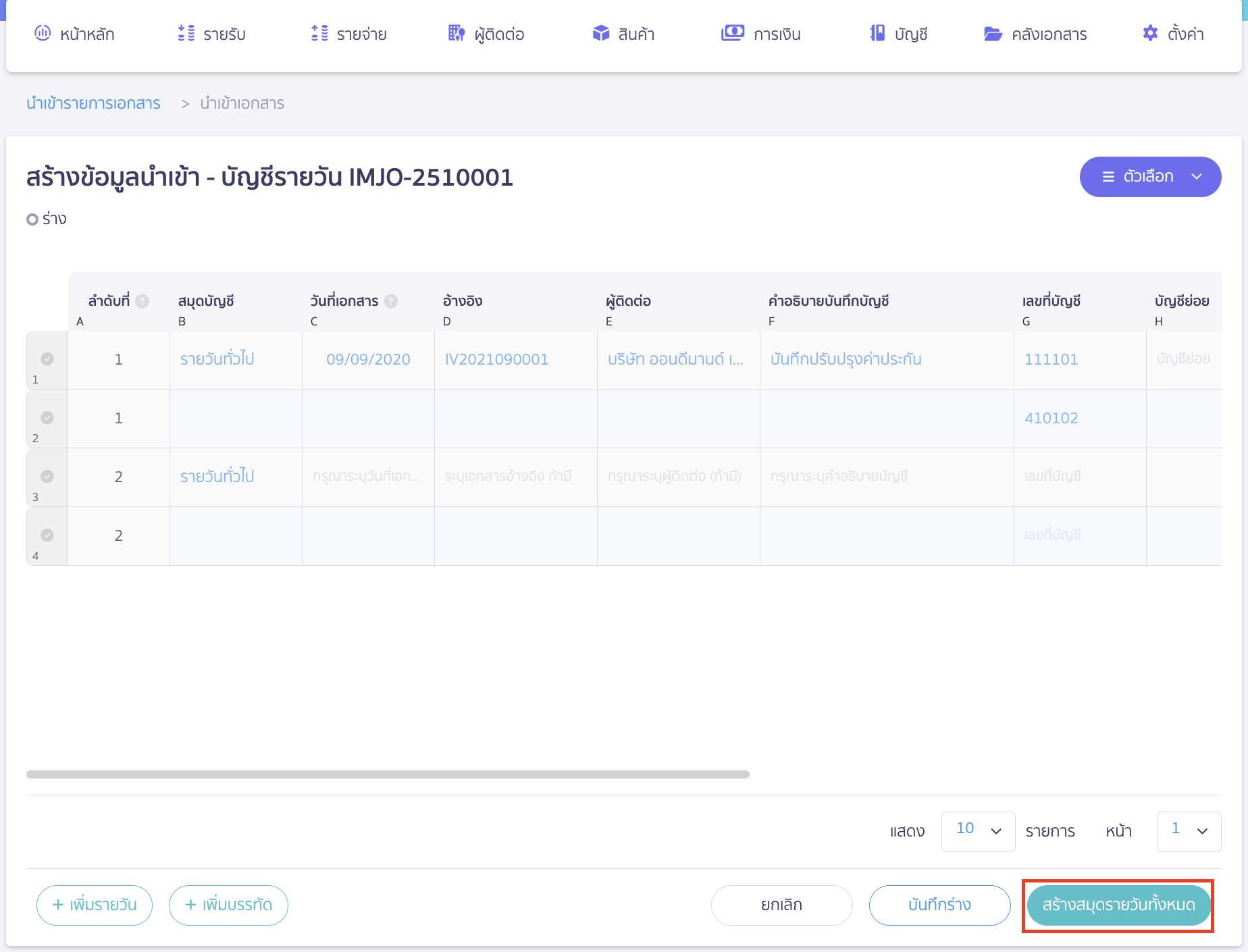Image resolution: width=1248 pixels, height=952 pixels.
Task: Click the document date field in row 3
Action: click(368, 477)
